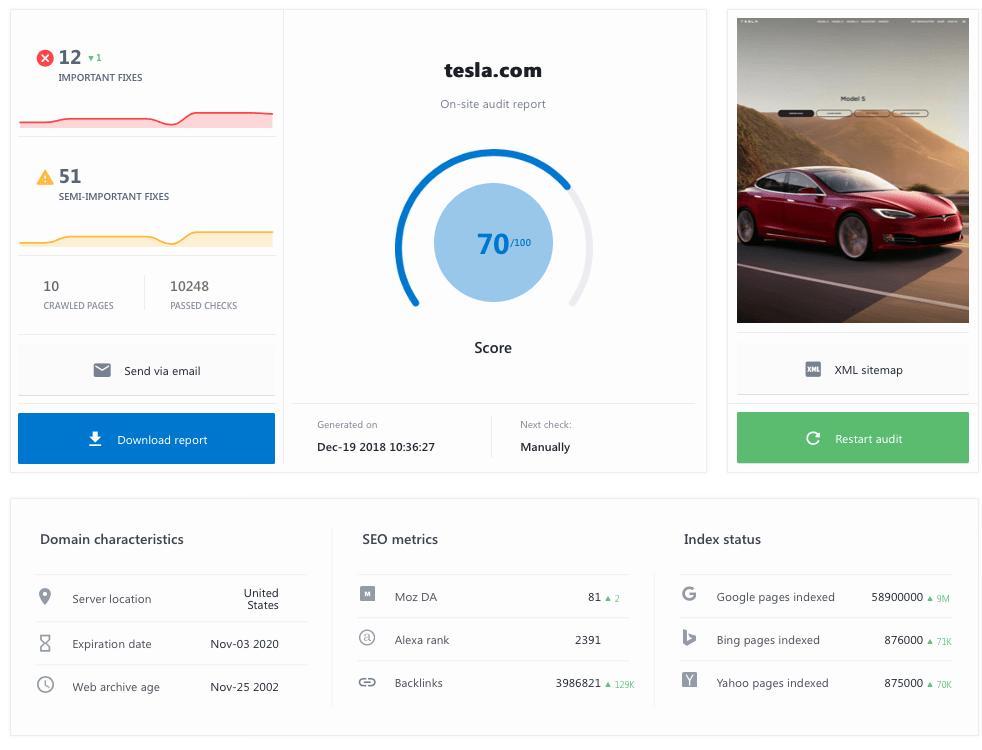982x750 pixels.
Task: Click the Google logo icon in Index status
Action: (689, 593)
